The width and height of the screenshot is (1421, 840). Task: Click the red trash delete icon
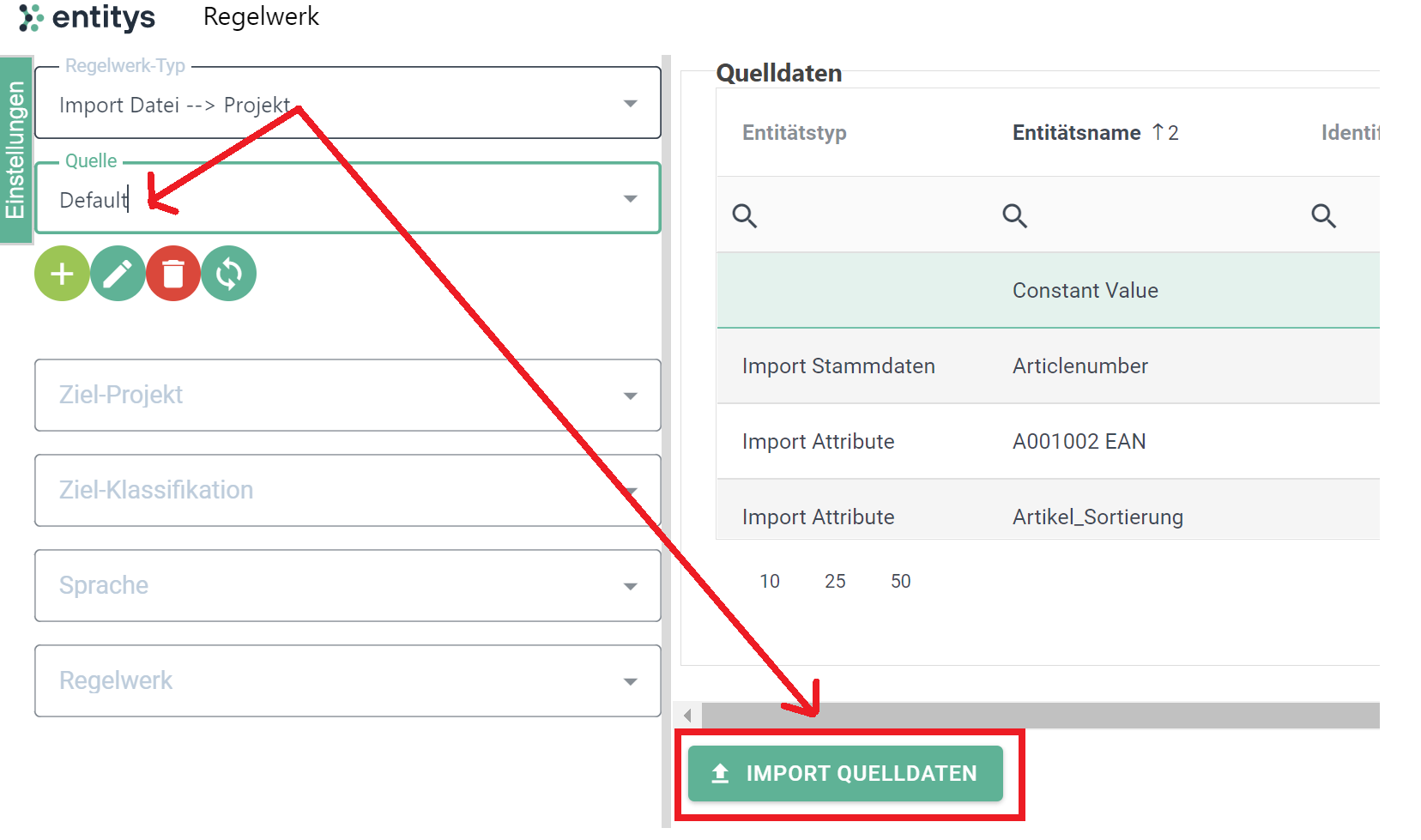tap(173, 274)
